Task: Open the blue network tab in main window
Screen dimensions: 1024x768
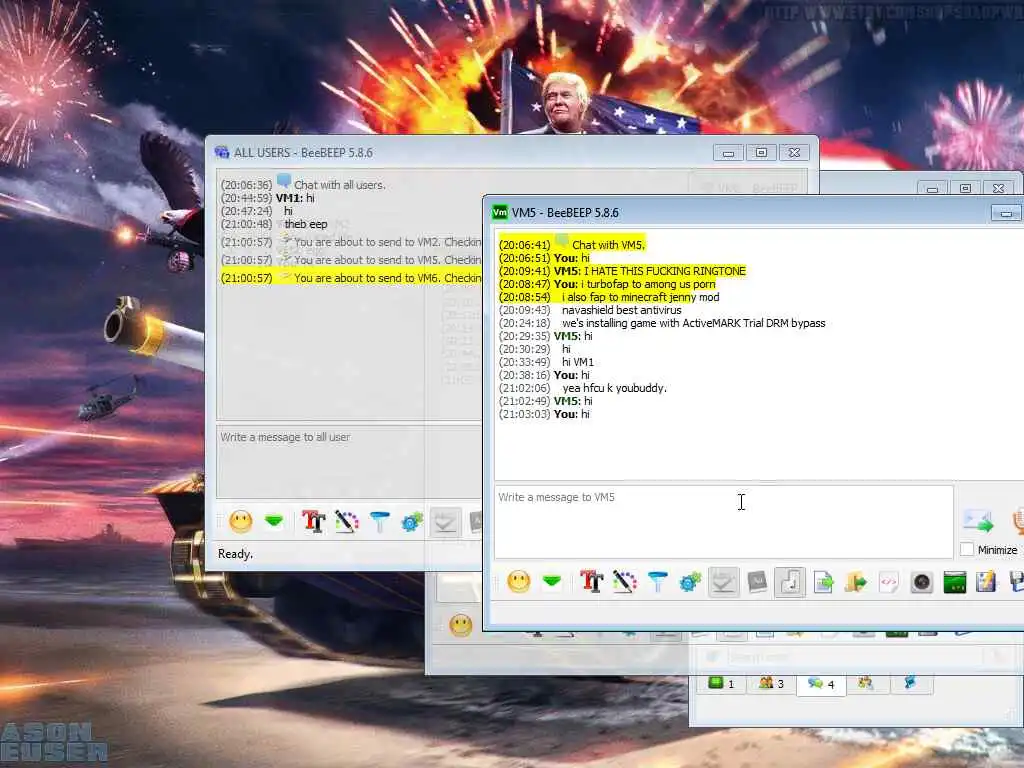Action: click(910, 683)
